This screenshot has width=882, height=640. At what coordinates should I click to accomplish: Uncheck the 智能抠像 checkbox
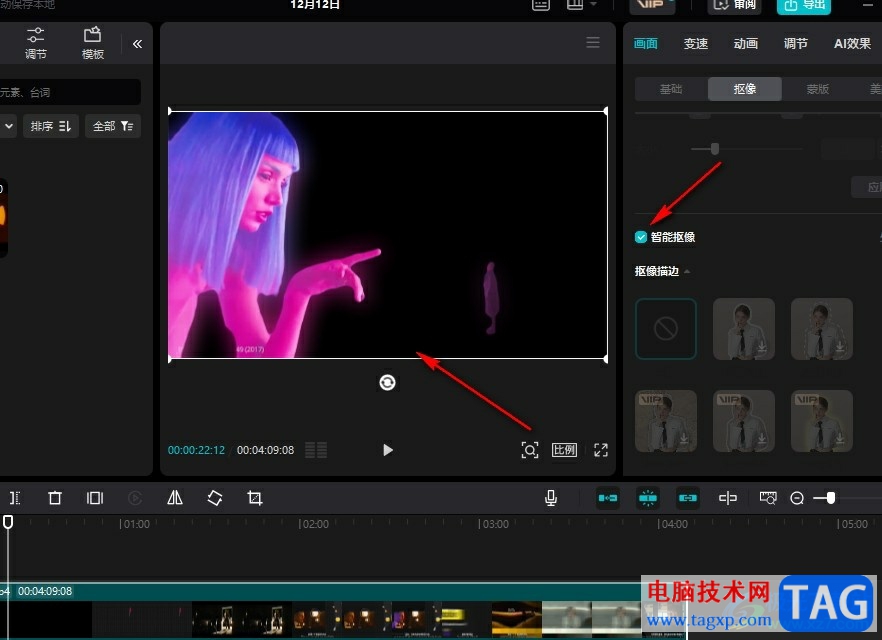pos(641,237)
